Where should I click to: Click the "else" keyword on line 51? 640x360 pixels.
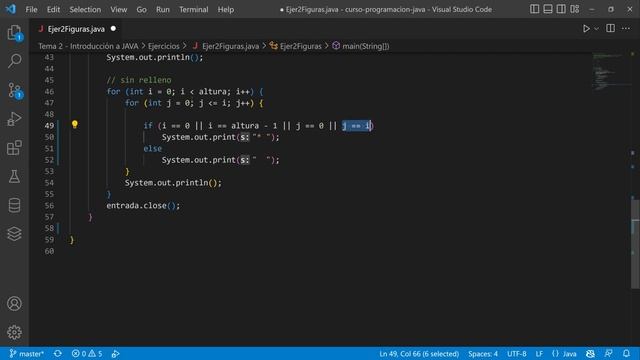153,149
